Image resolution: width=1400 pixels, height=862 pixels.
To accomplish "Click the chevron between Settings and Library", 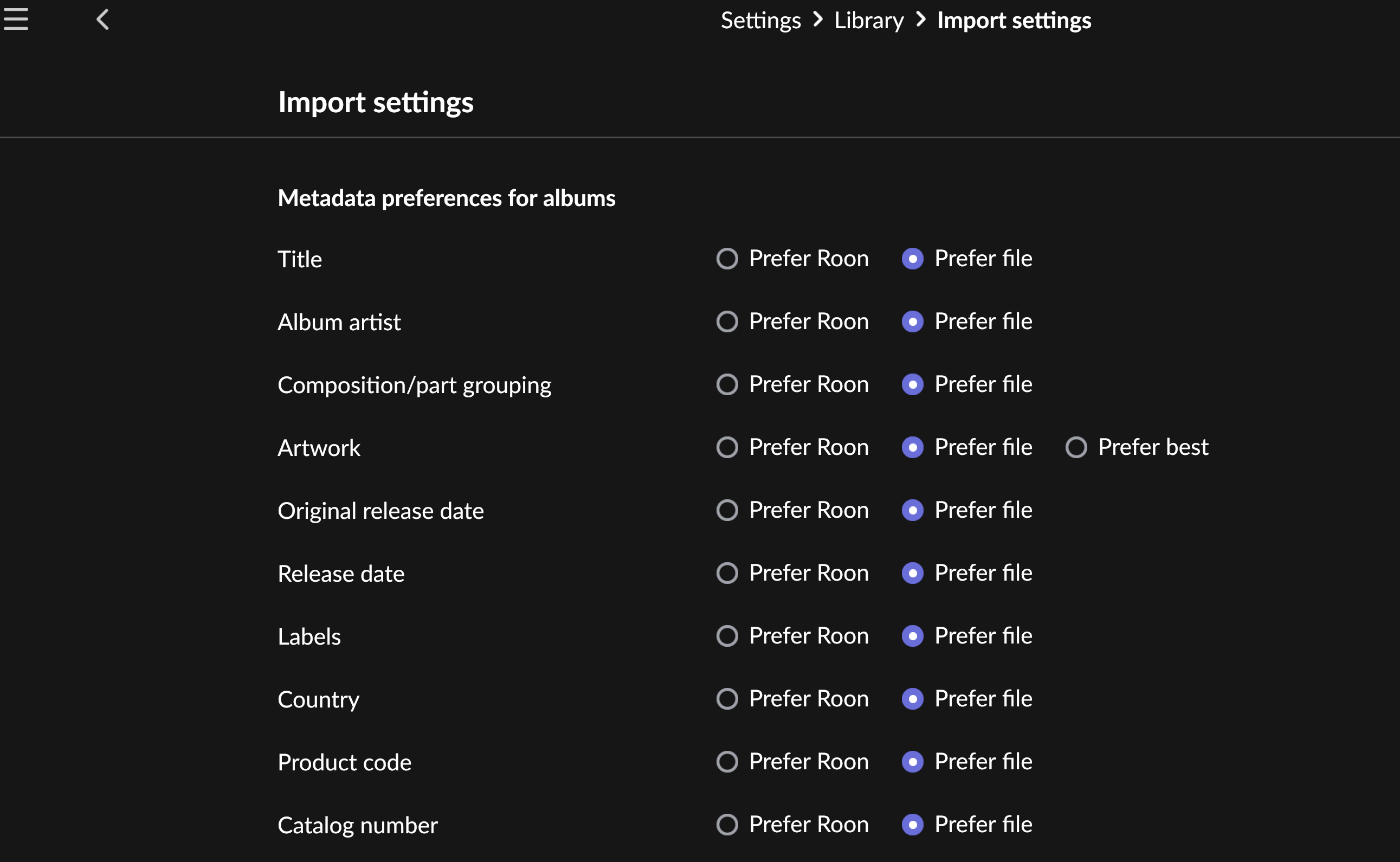I will coord(818,20).
